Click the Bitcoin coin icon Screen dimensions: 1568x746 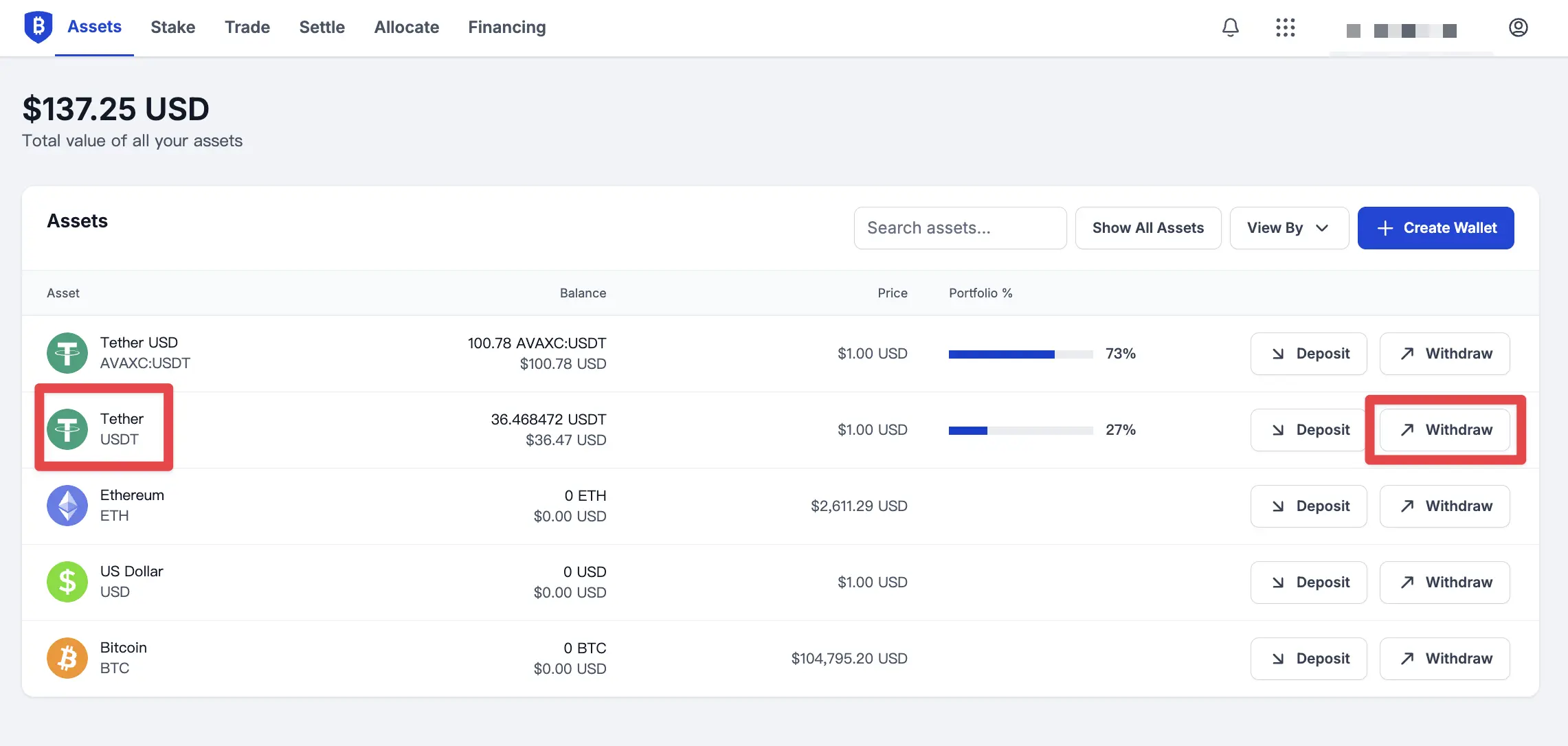pyautogui.click(x=67, y=658)
